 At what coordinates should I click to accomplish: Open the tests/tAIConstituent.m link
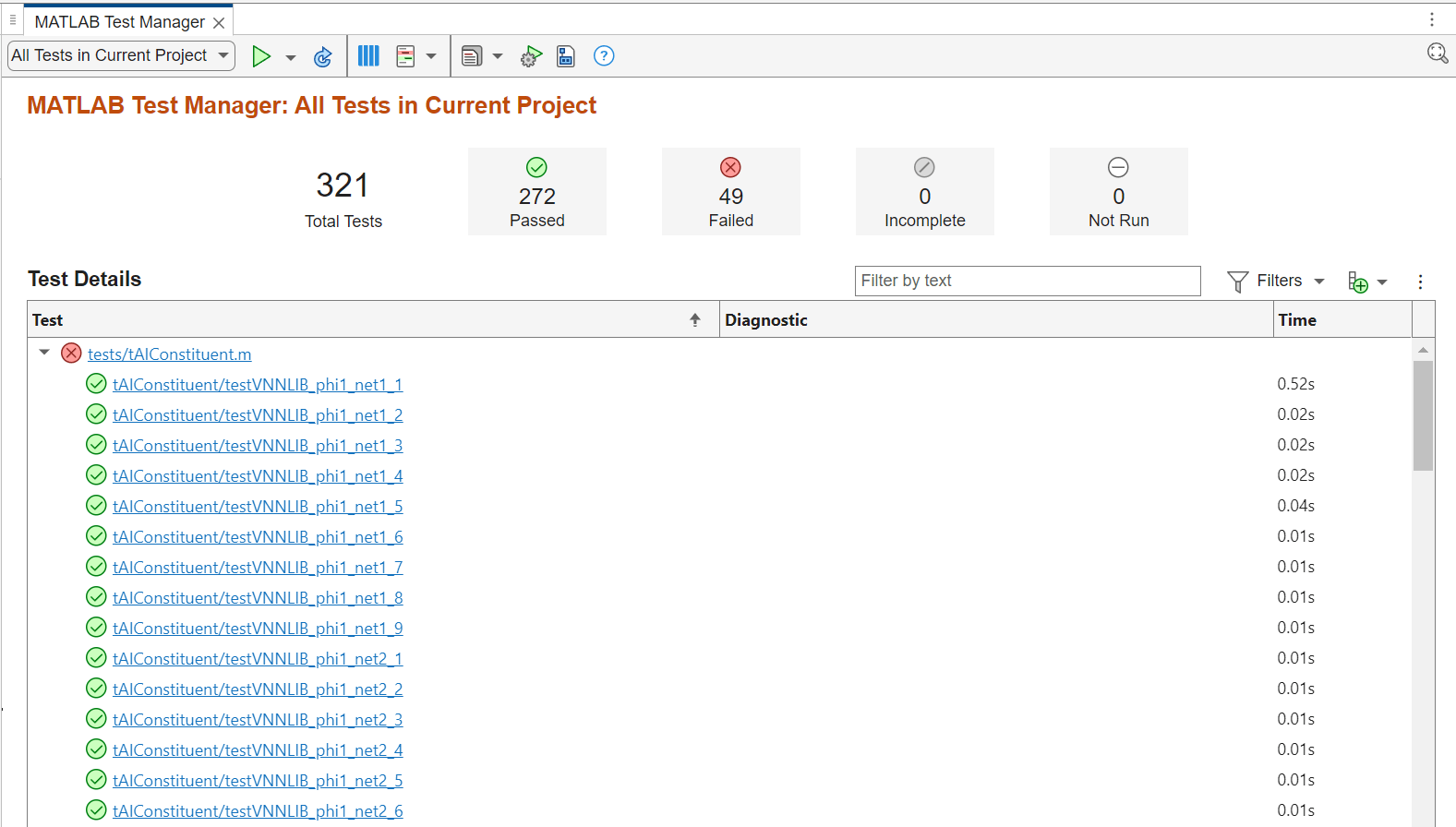pyautogui.click(x=169, y=354)
